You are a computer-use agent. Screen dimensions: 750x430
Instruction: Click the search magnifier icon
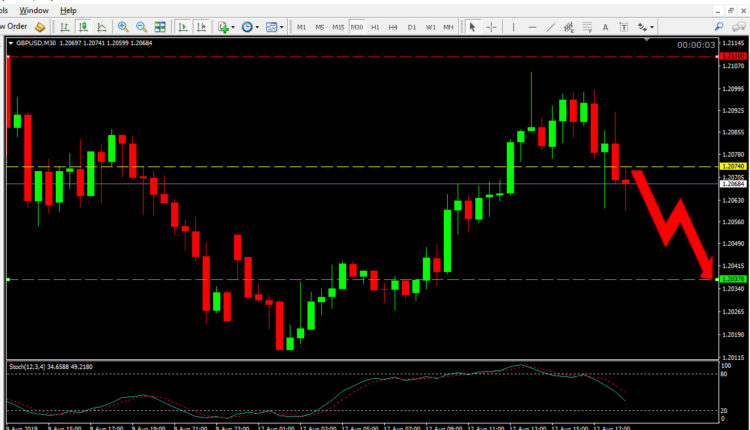click(719, 27)
